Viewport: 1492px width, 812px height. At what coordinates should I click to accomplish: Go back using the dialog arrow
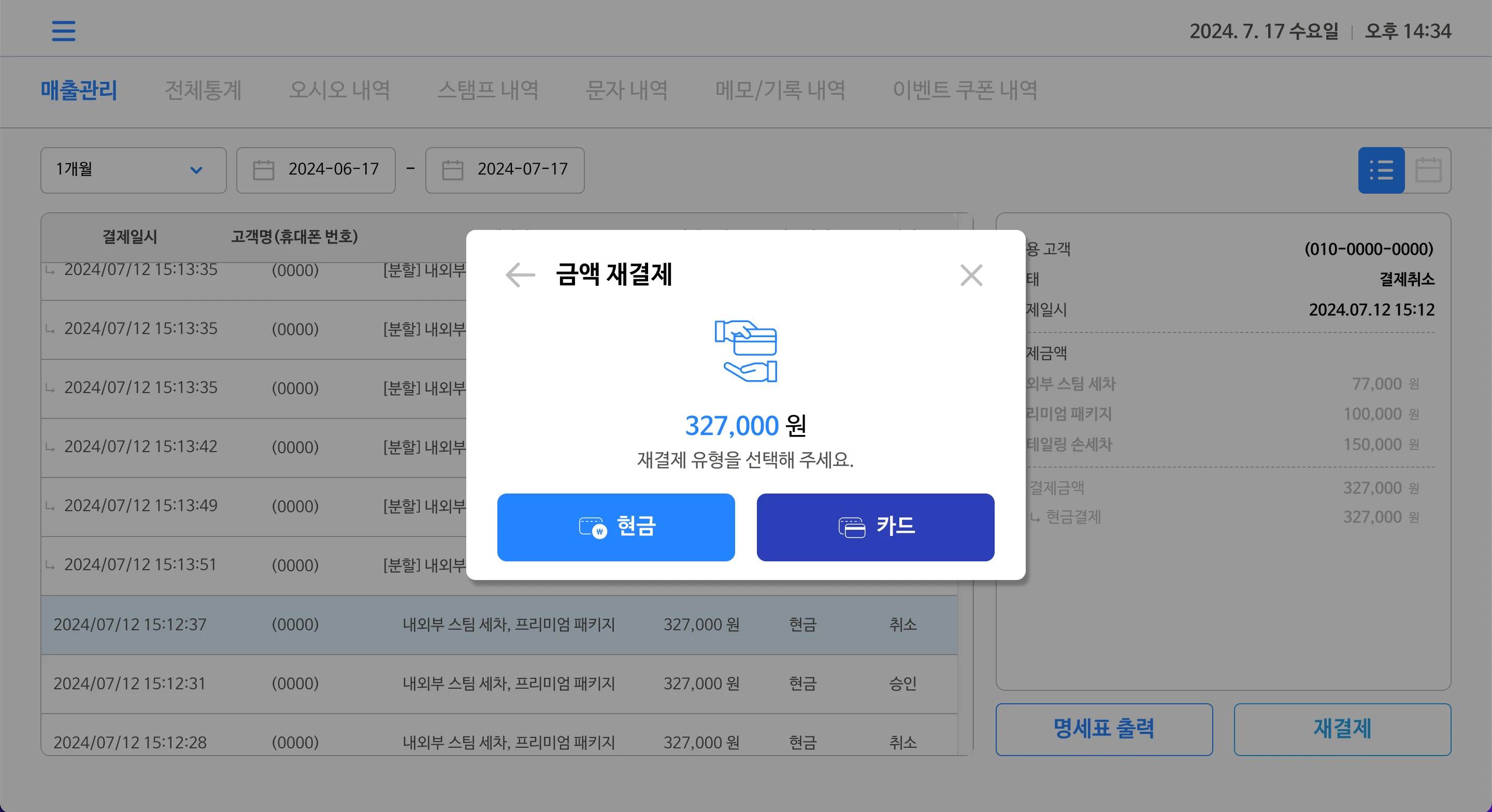tap(520, 274)
